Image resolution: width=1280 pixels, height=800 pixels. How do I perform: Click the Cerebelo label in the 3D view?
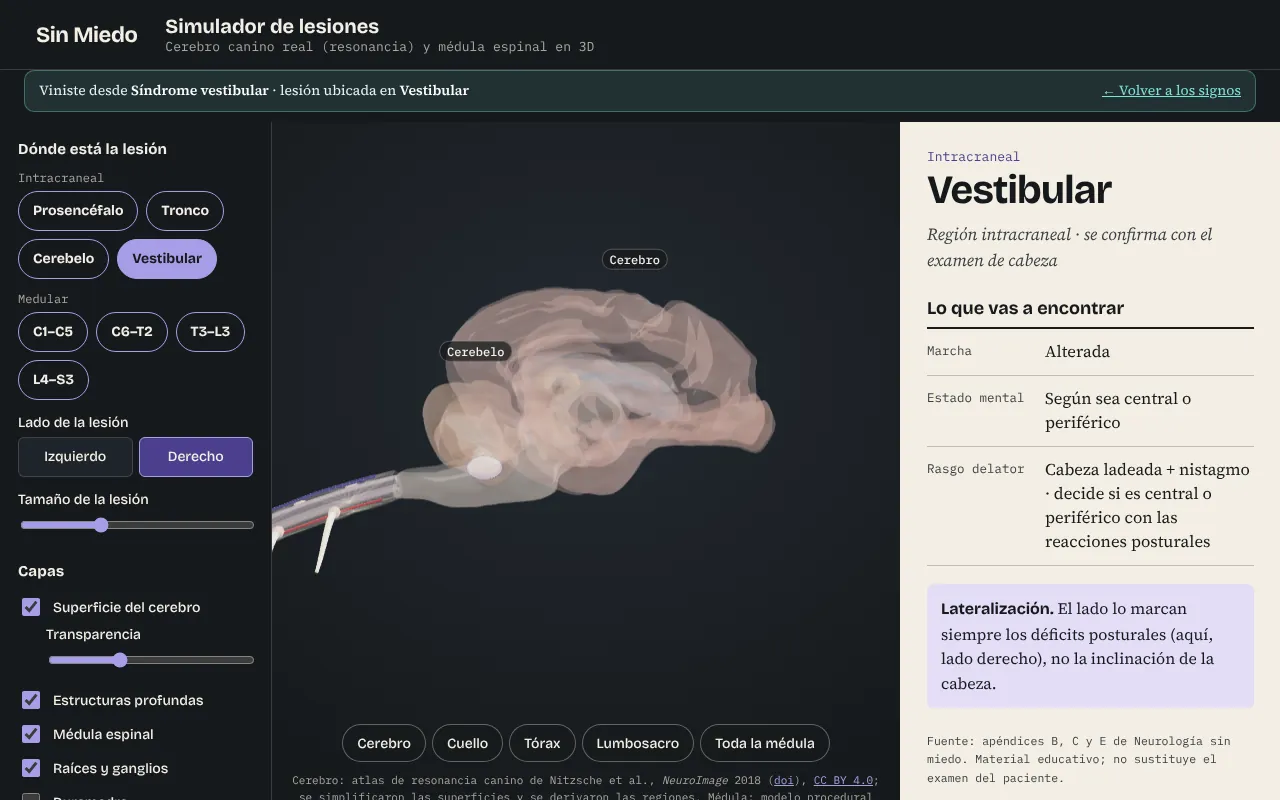point(476,352)
